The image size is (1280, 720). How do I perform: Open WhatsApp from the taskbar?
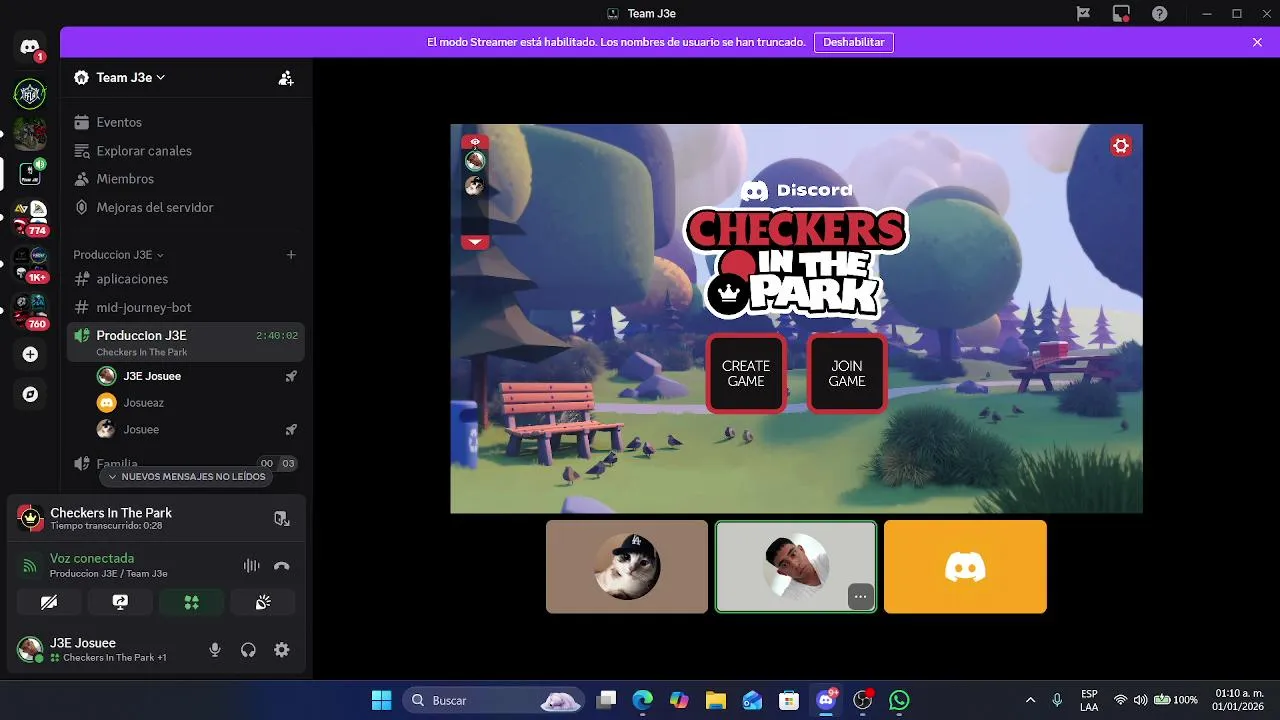(x=899, y=700)
